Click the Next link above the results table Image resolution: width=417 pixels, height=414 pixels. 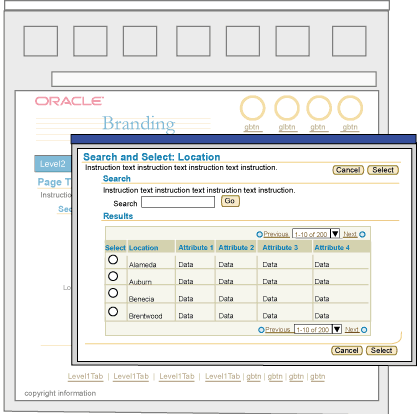(350, 234)
